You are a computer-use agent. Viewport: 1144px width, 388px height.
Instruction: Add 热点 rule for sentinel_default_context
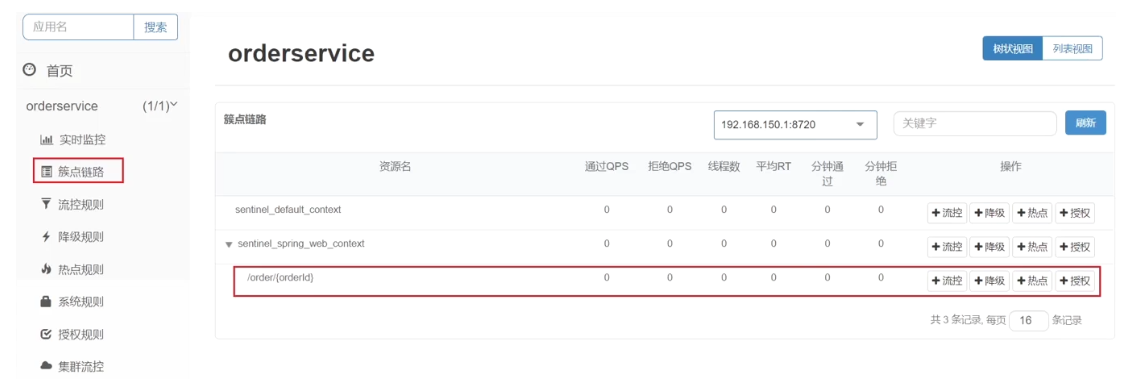tap(1032, 213)
